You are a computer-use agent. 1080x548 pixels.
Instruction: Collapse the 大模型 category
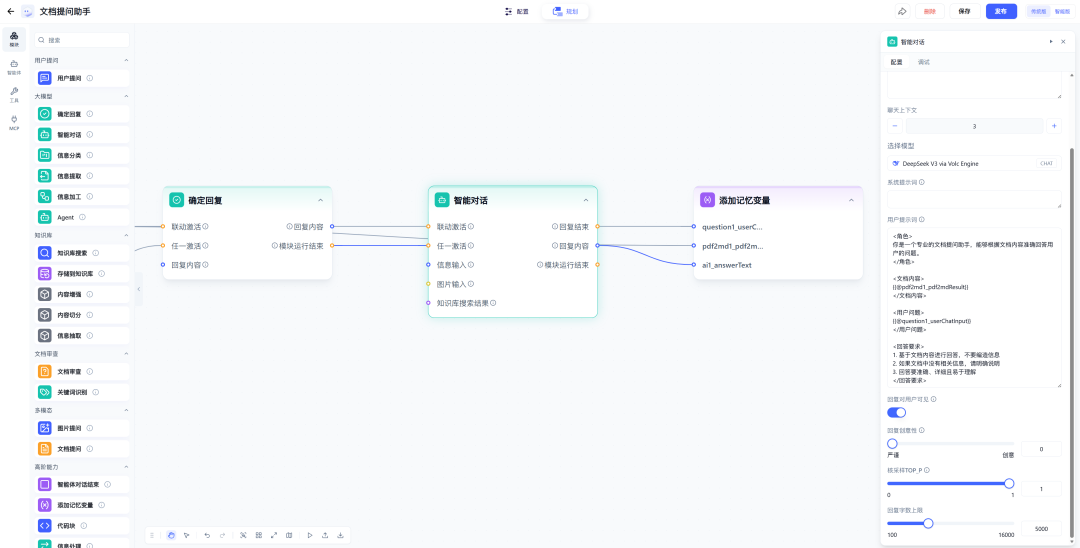click(126, 96)
